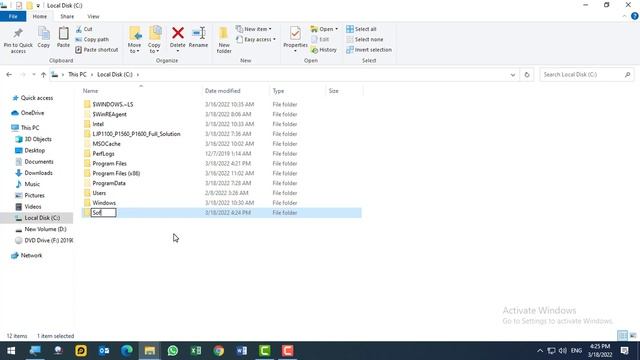Create a New folder from ribbon

click(x=224, y=40)
